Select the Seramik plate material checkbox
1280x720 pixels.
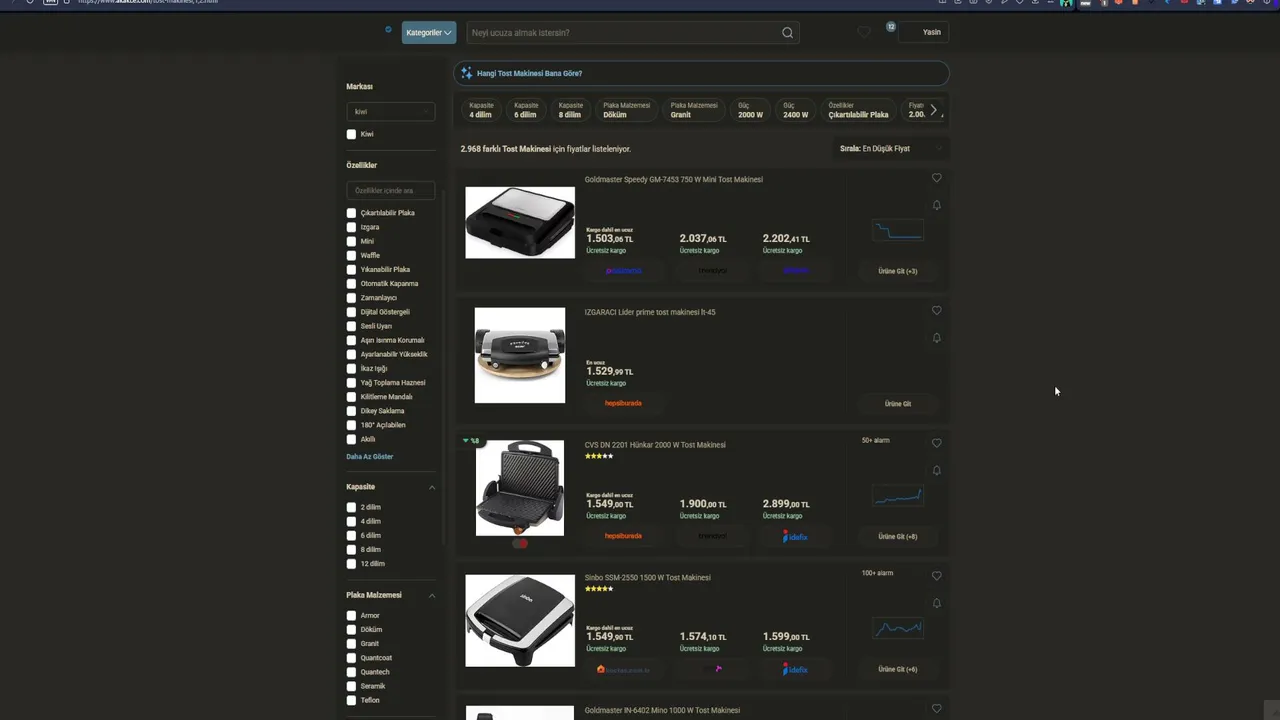tap(351, 686)
